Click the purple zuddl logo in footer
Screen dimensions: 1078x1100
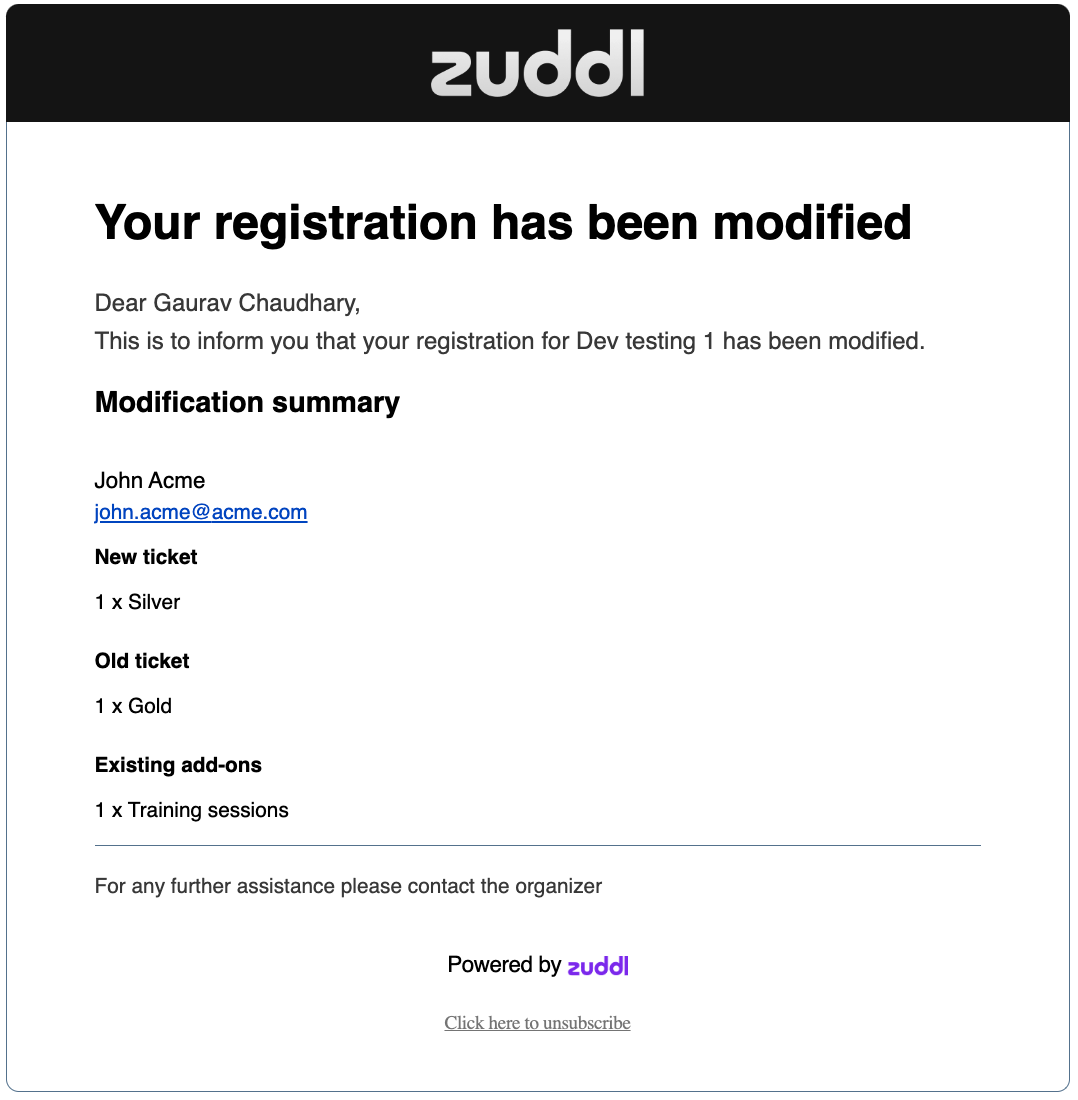coord(598,966)
